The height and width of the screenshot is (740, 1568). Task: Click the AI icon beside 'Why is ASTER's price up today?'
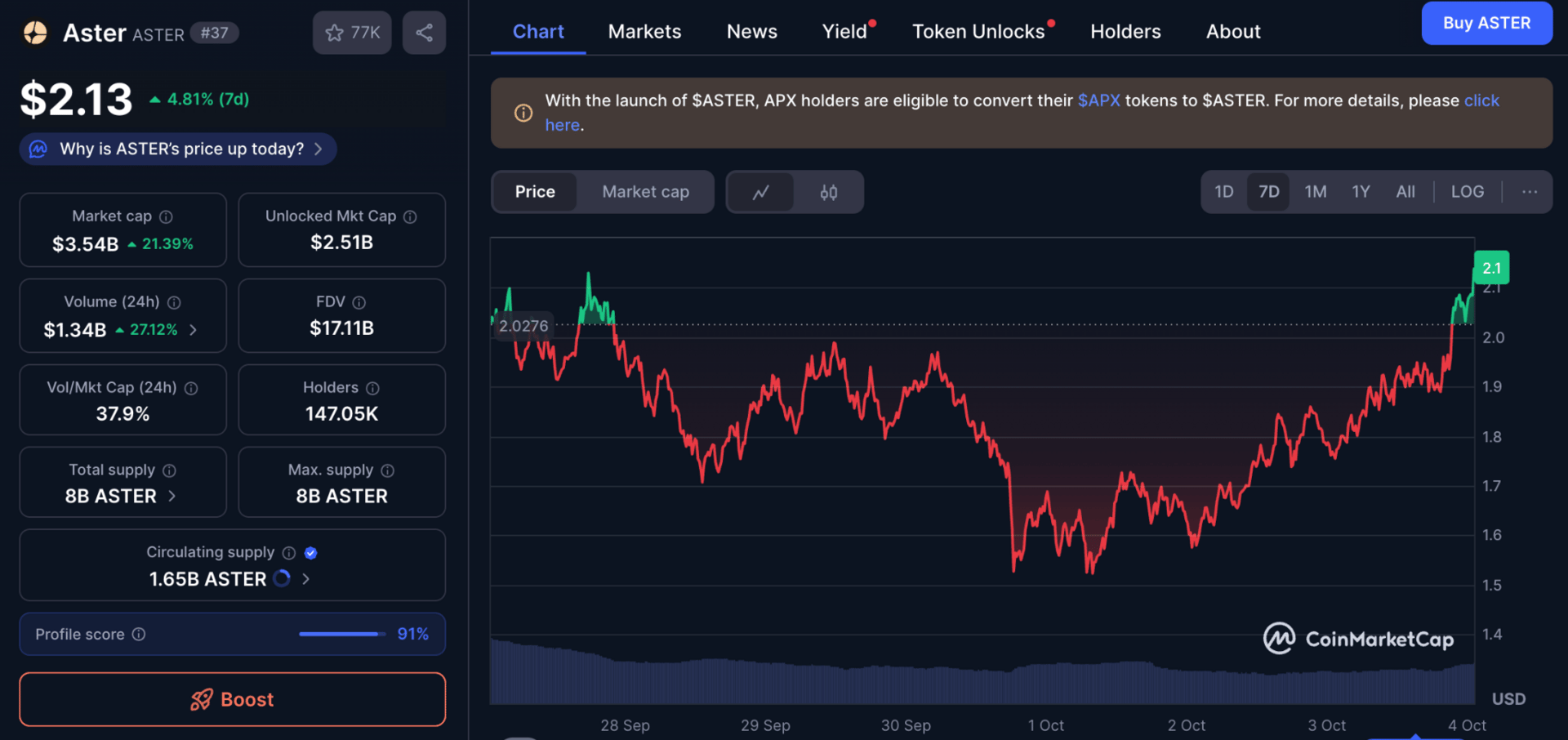click(38, 149)
